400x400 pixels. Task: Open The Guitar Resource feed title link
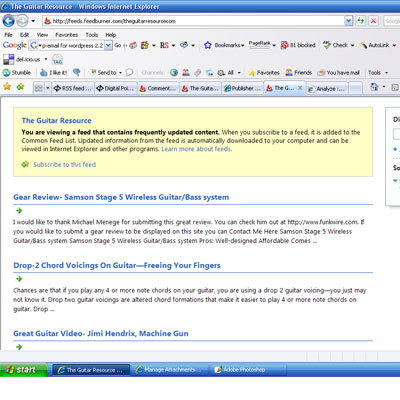(x=56, y=121)
